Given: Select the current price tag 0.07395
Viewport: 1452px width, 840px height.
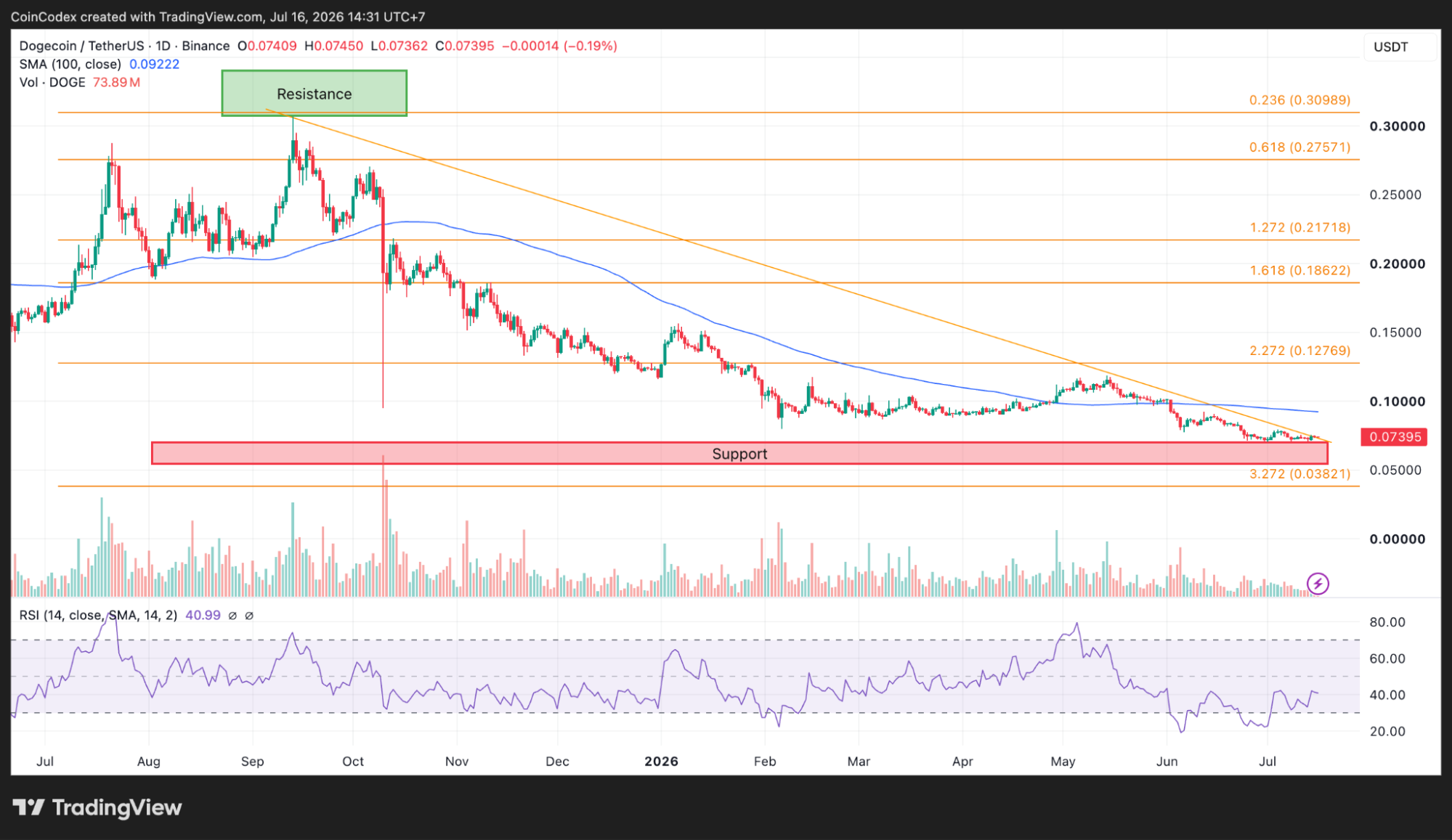Looking at the screenshot, I should [1395, 437].
